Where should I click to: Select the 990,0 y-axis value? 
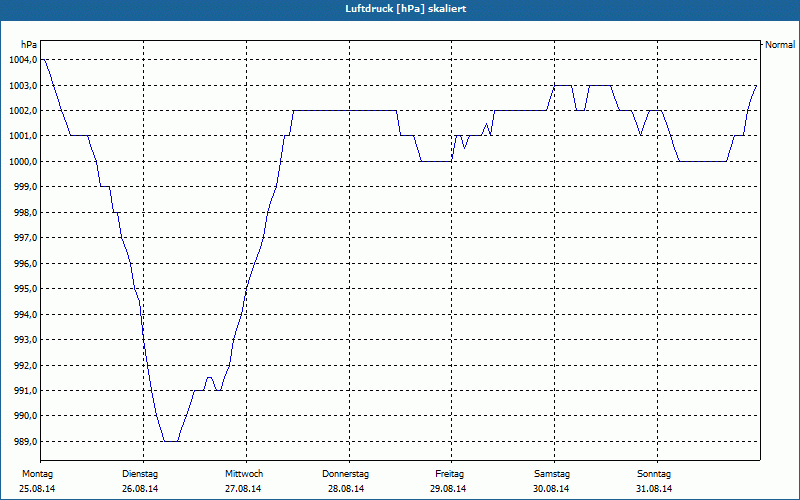click(x=25, y=416)
